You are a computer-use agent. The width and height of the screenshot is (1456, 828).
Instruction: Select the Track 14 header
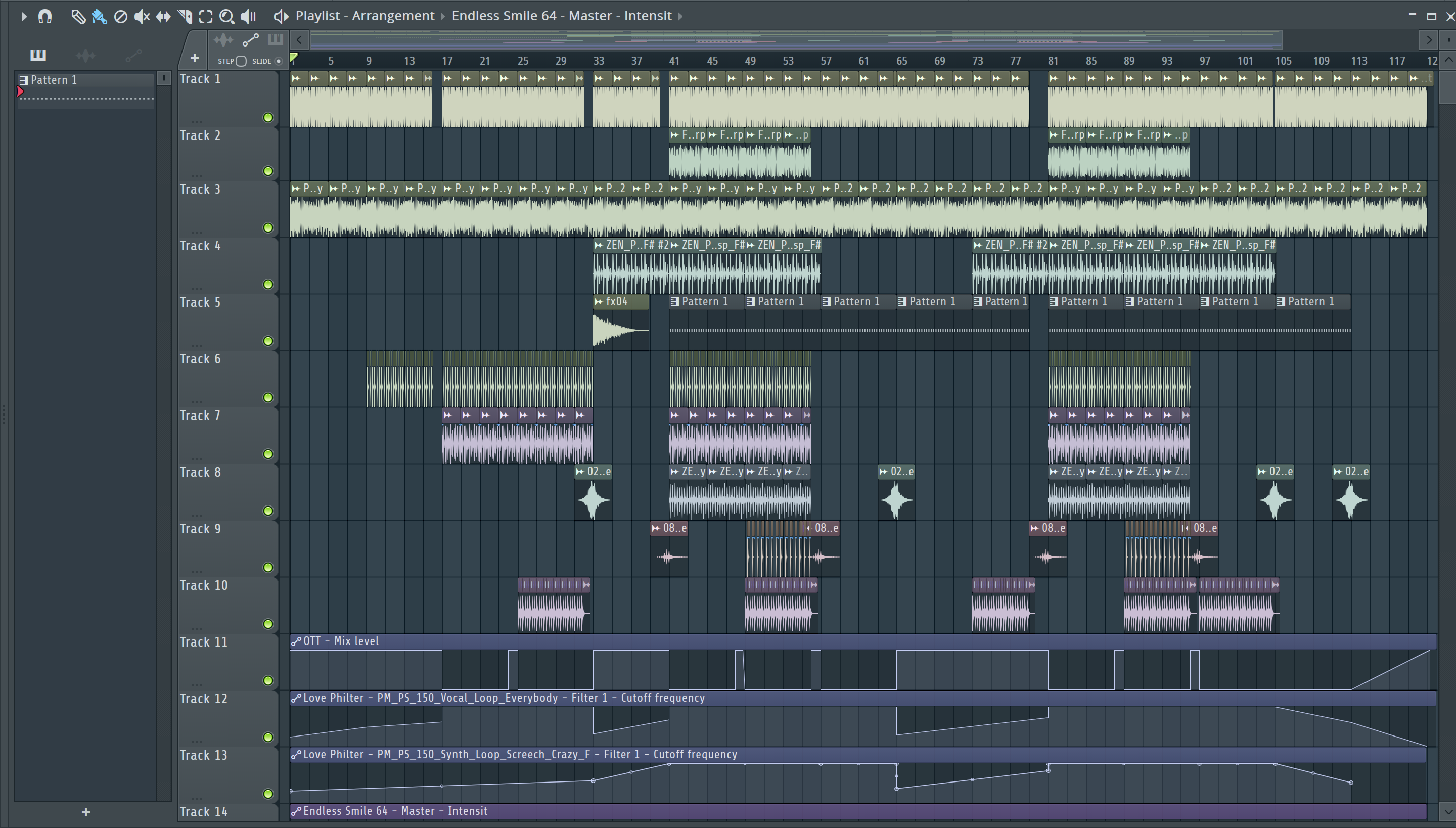(227, 812)
